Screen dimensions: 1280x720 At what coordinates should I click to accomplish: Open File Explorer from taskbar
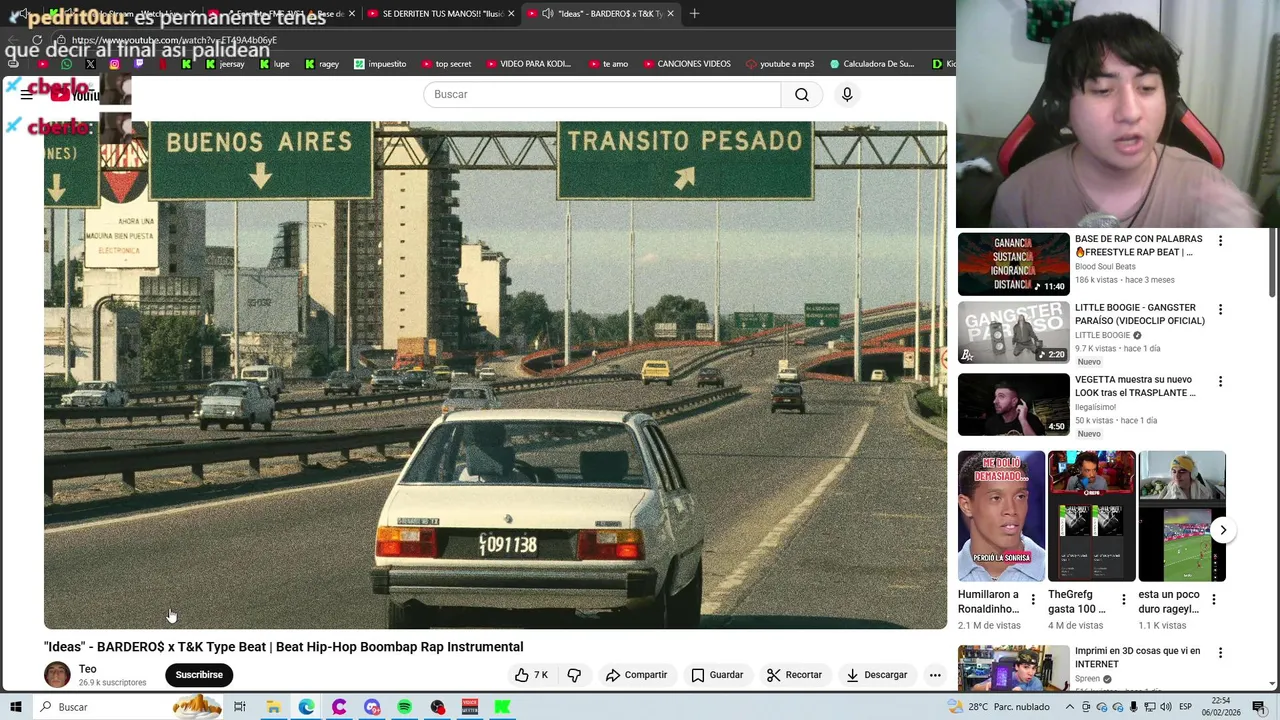point(273,707)
